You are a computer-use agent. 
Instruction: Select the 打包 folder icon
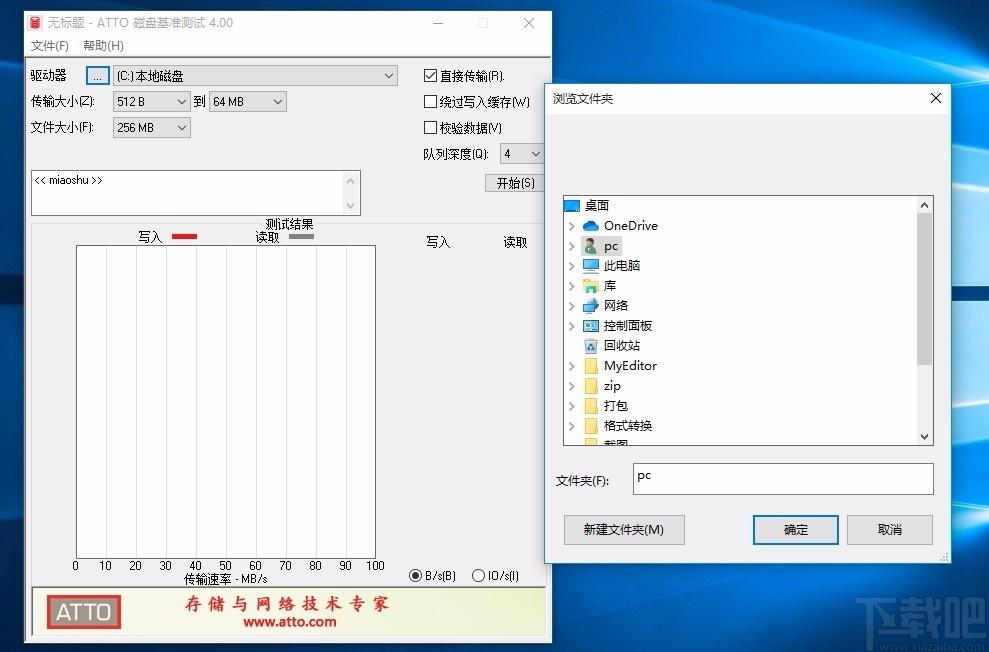click(x=591, y=405)
